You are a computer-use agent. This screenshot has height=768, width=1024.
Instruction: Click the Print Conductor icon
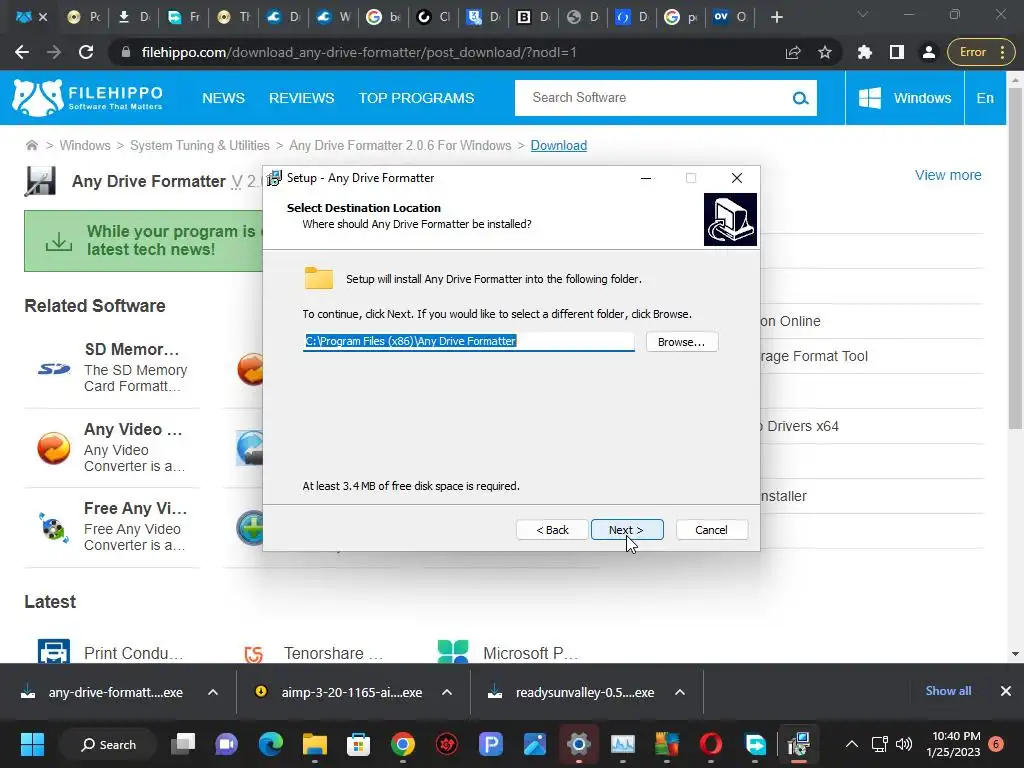(x=54, y=652)
